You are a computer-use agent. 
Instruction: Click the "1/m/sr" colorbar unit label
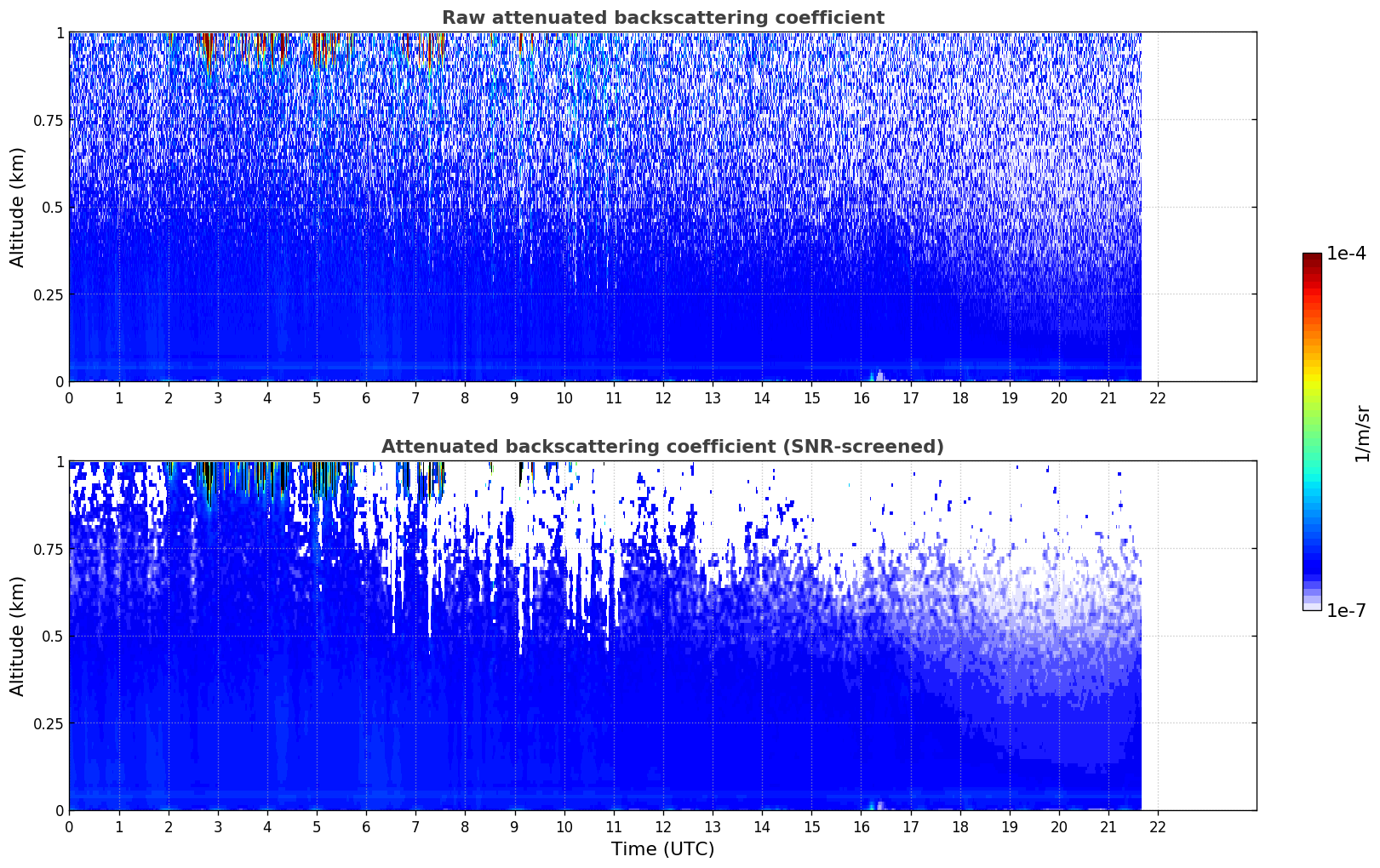pos(1362,432)
